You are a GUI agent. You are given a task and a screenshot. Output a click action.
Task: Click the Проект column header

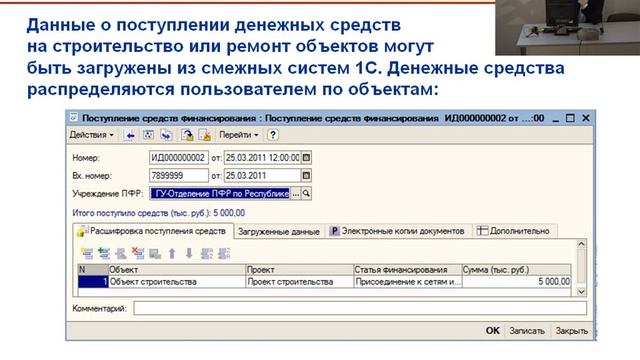[300, 270]
